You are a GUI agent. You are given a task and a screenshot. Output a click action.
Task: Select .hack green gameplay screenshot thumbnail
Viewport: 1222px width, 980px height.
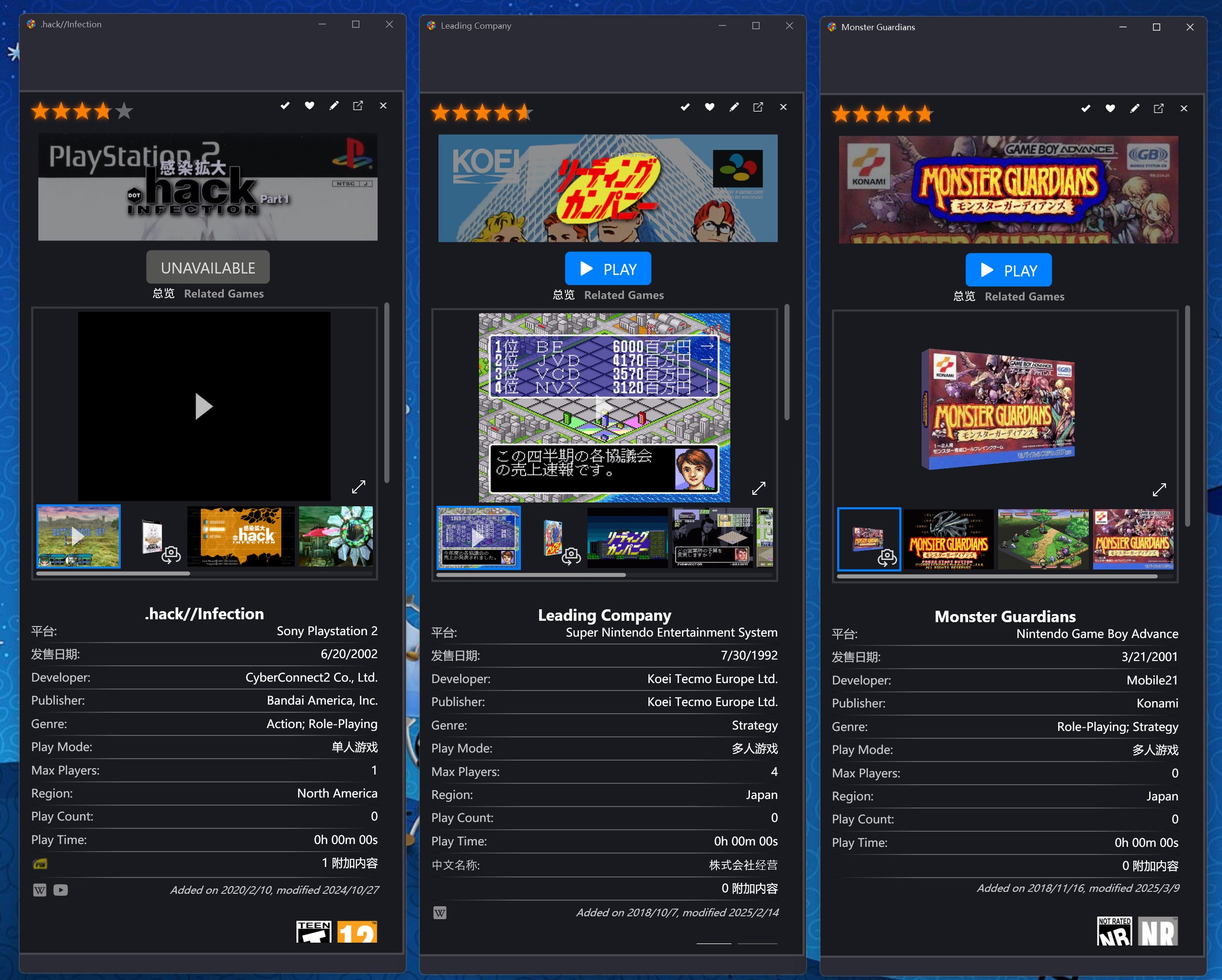click(x=336, y=537)
